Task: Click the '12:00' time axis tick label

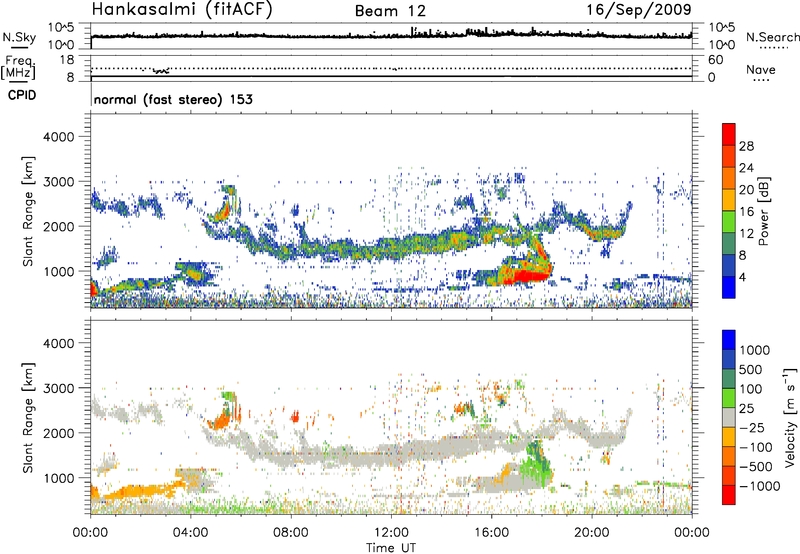Action: 391,533
